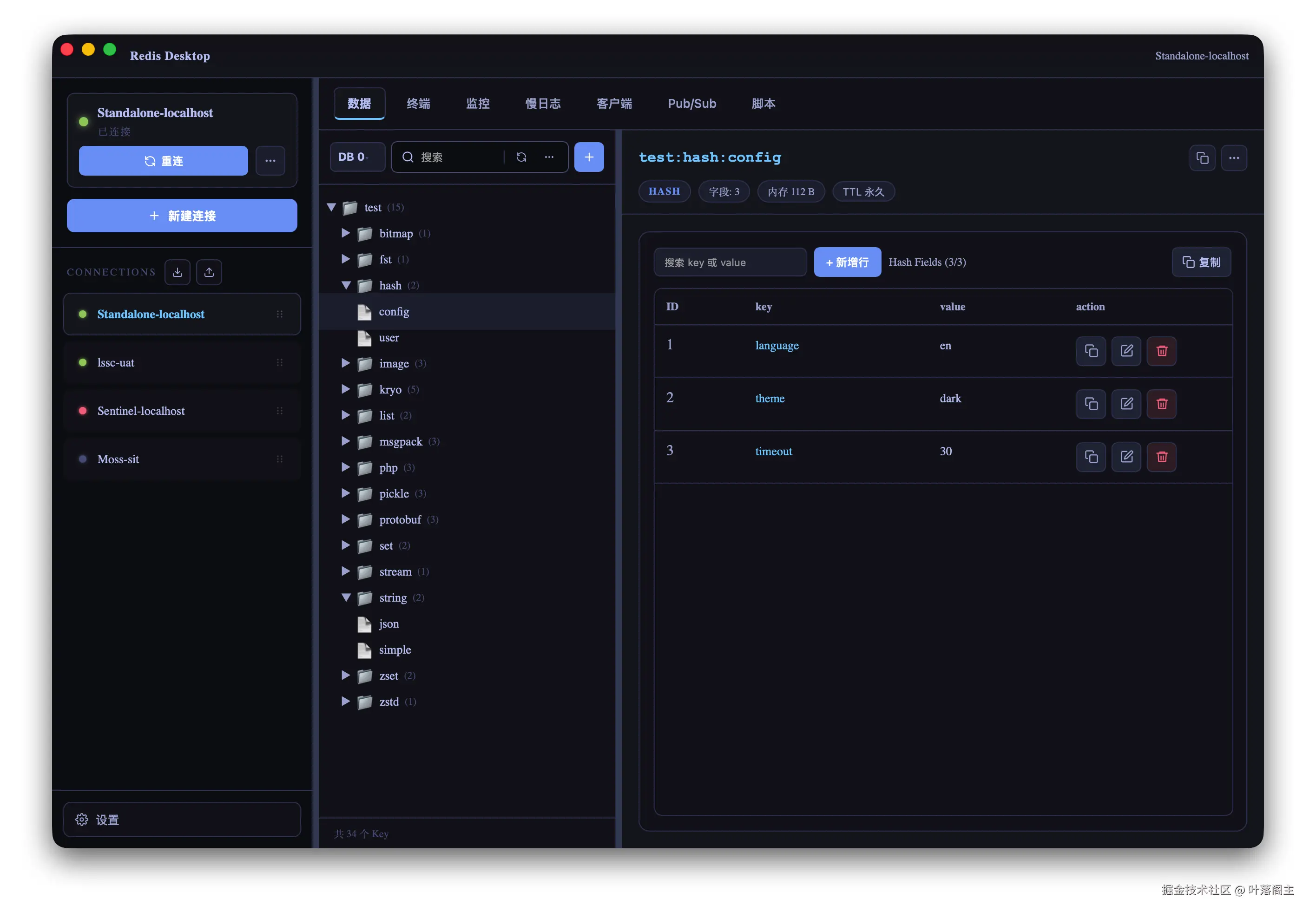Click the TTL 永久 badge
1316x918 pixels.
click(x=863, y=191)
